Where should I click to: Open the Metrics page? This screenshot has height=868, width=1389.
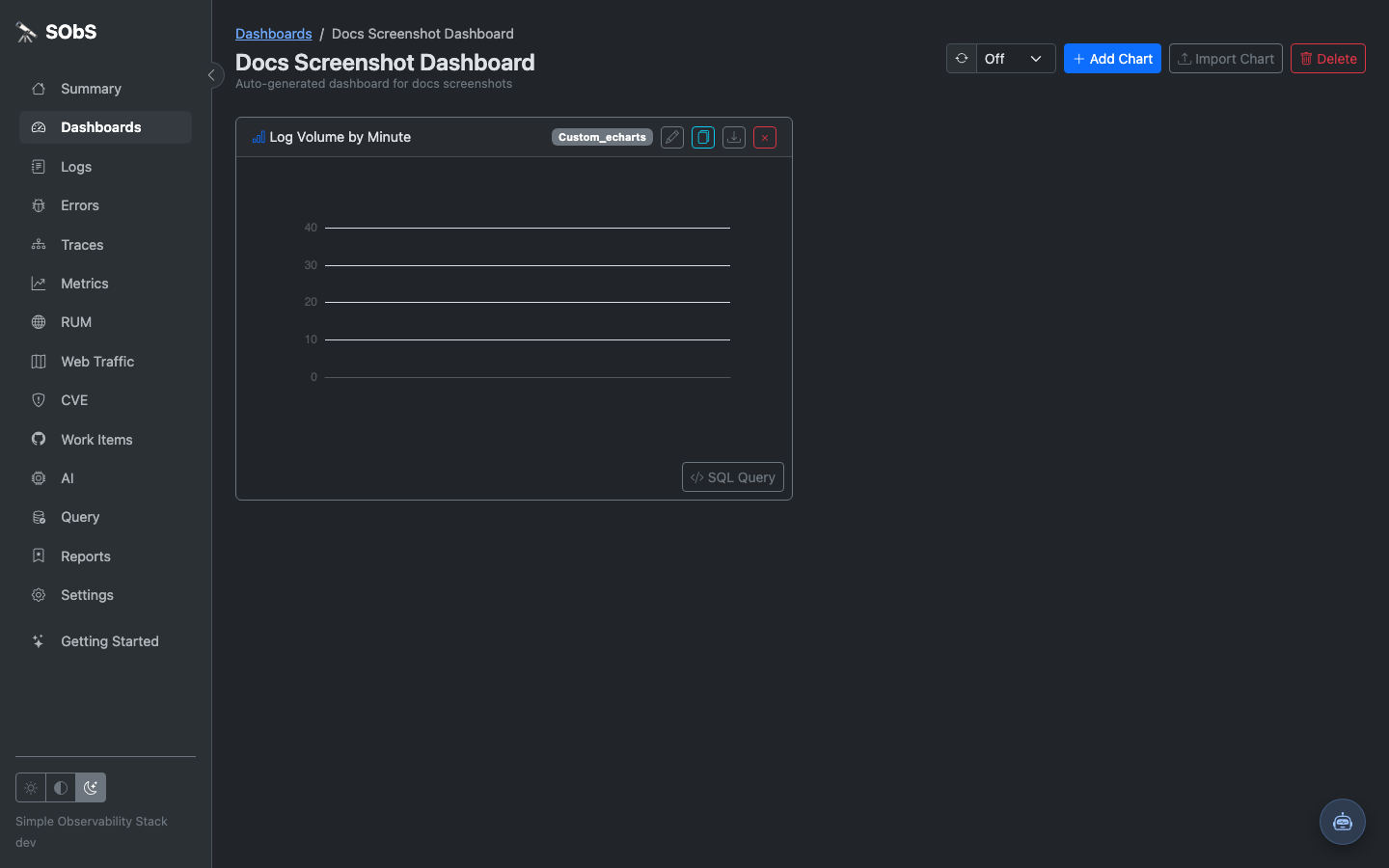[105, 284]
